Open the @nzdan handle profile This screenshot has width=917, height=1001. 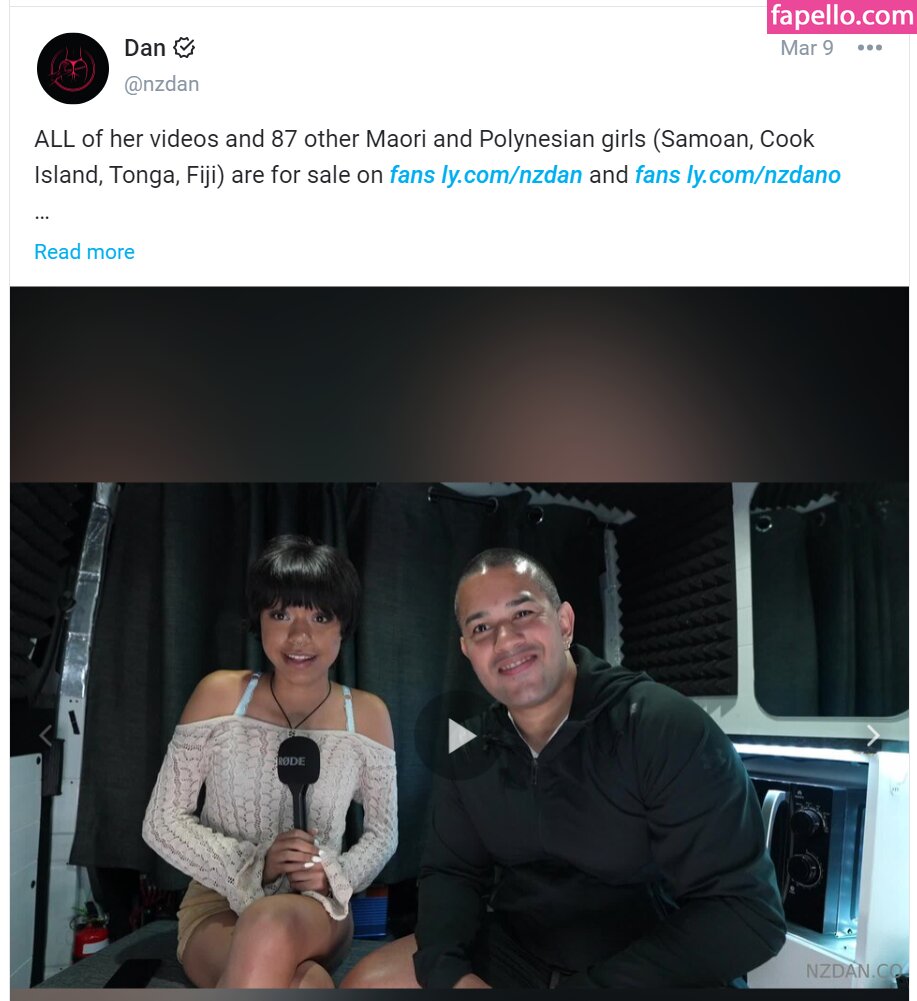162,84
